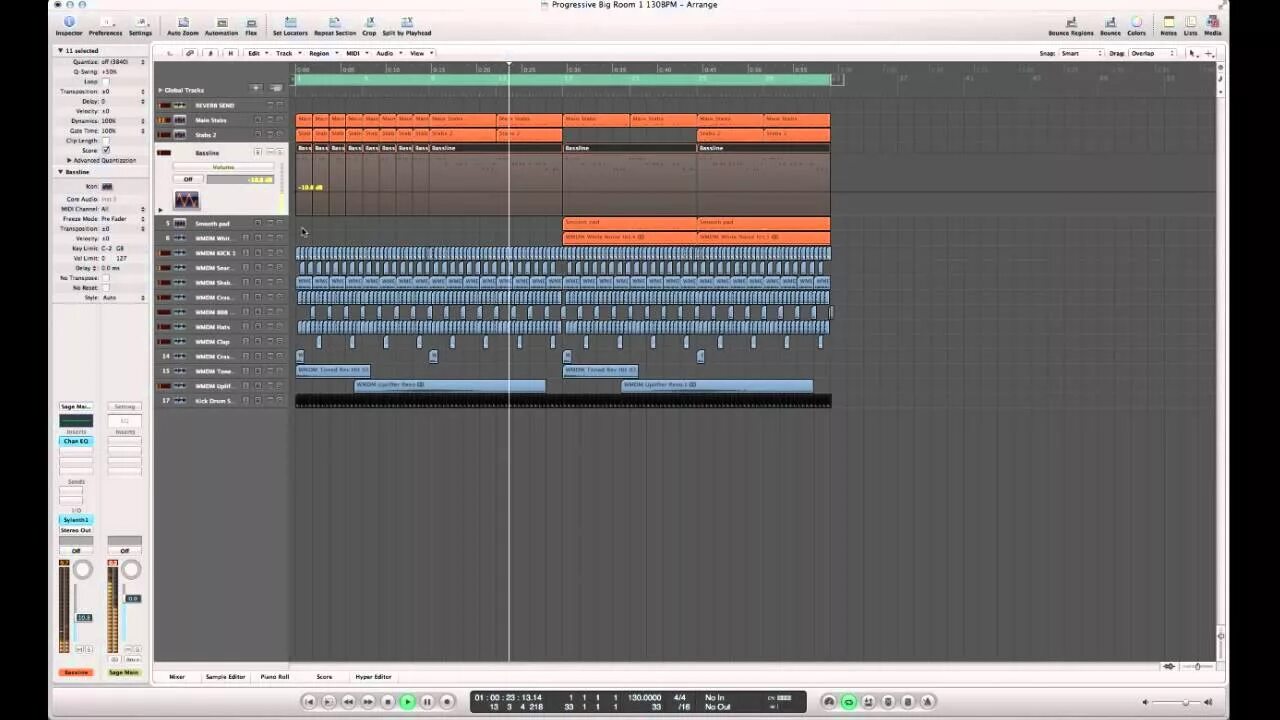The height and width of the screenshot is (720, 1280).
Task: Adjust the master volume slider in the transport
Action: [x=1185, y=702]
